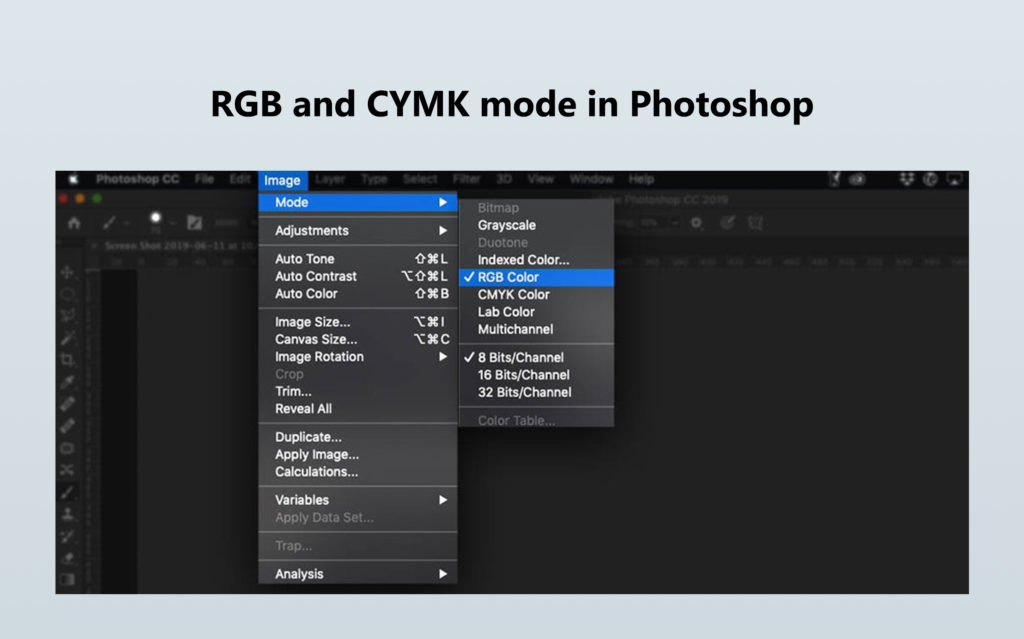
Task: Open the round brush tip preset picker
Action: click(155, 218)
